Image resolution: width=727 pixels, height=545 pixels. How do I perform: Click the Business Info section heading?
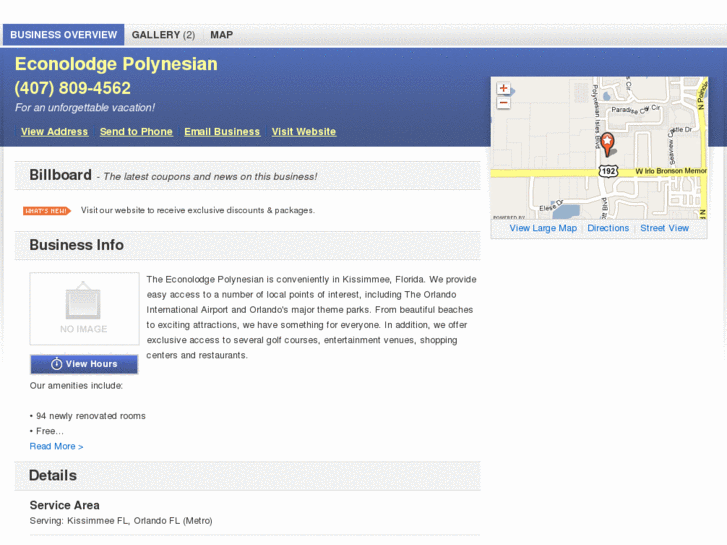(x=77, y=245)
